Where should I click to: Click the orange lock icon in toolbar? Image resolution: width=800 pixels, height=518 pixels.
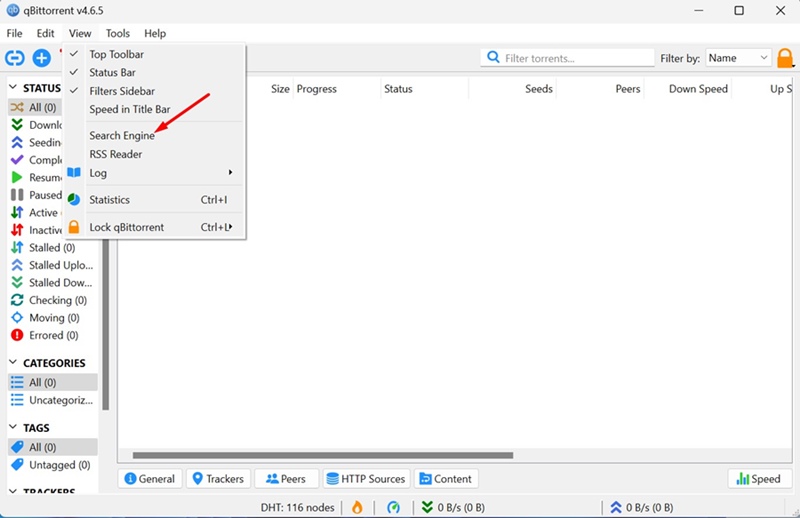point(785,58)
